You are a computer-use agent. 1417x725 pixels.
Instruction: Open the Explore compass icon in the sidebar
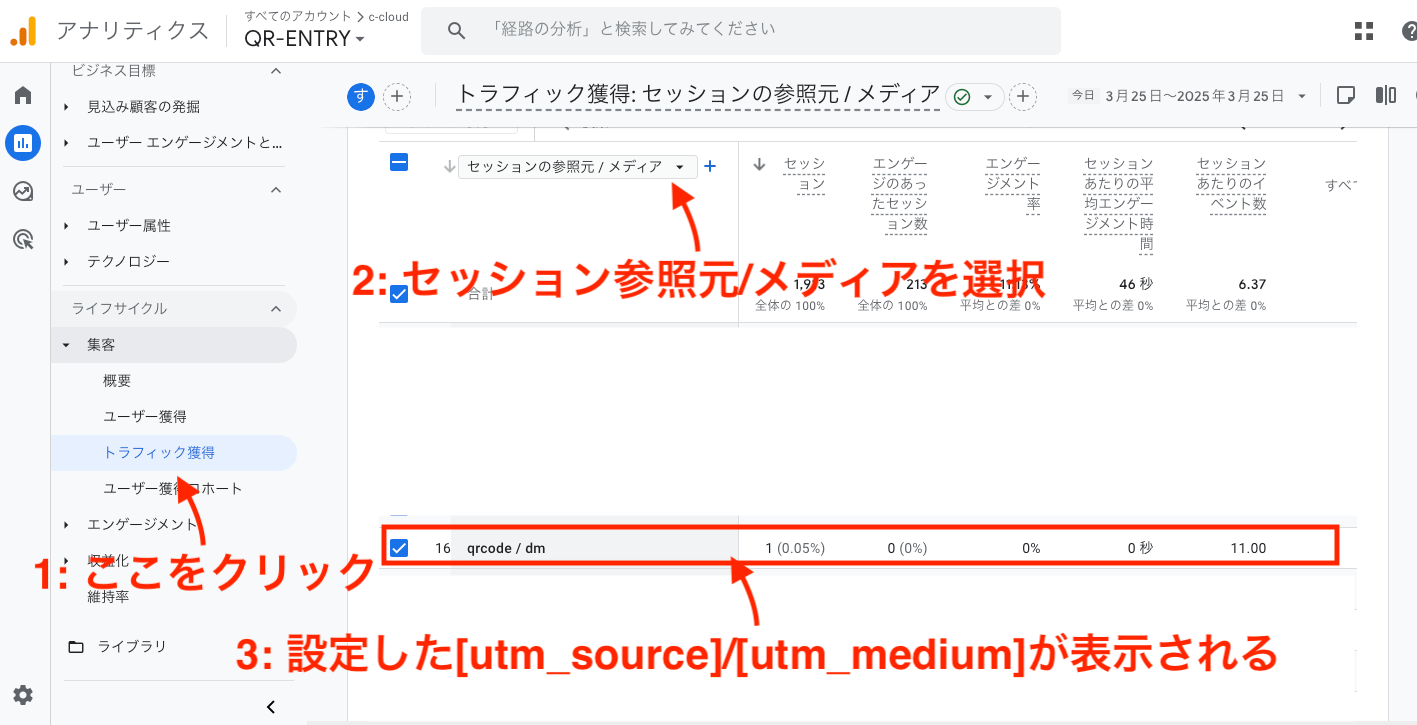point(23,191)
